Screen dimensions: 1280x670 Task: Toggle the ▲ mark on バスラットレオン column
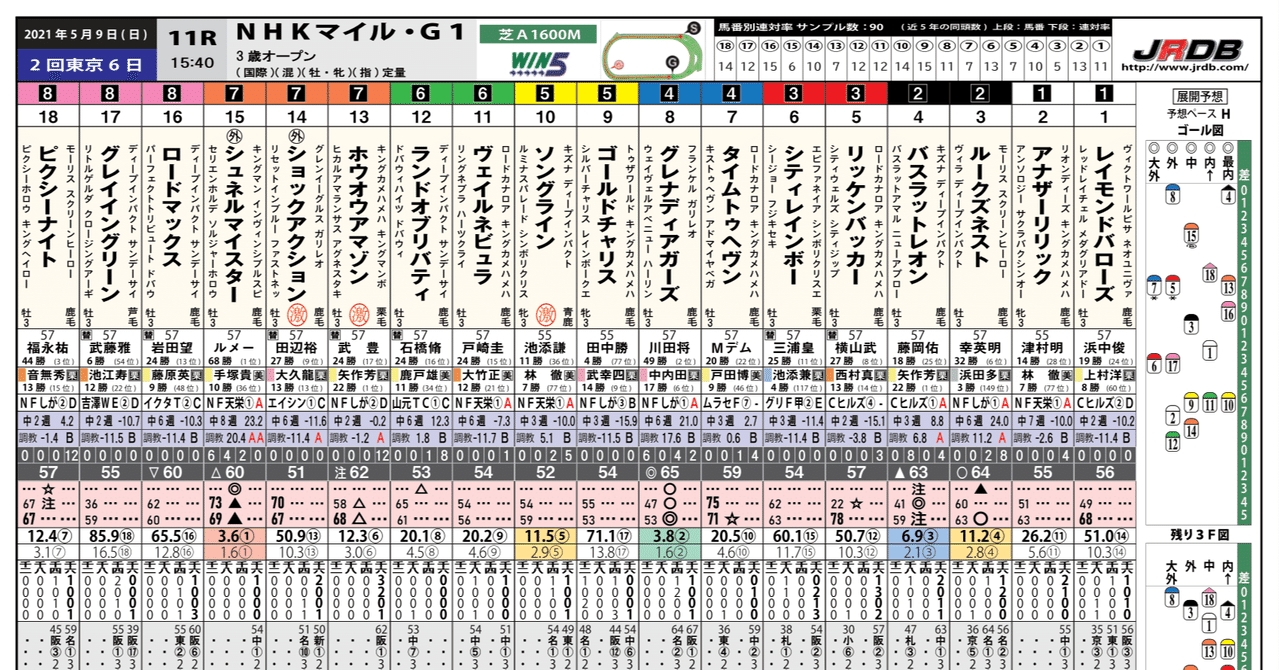900,472
